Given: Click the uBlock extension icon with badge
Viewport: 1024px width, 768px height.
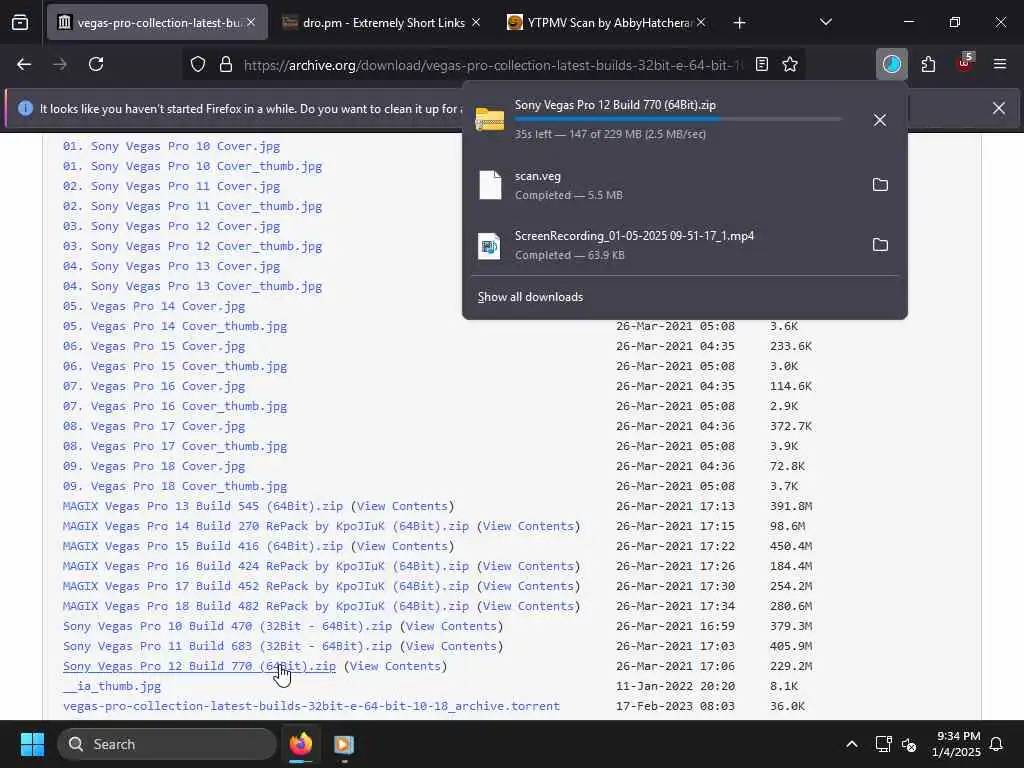Looking at the screenshot, I should pos(965,63).
